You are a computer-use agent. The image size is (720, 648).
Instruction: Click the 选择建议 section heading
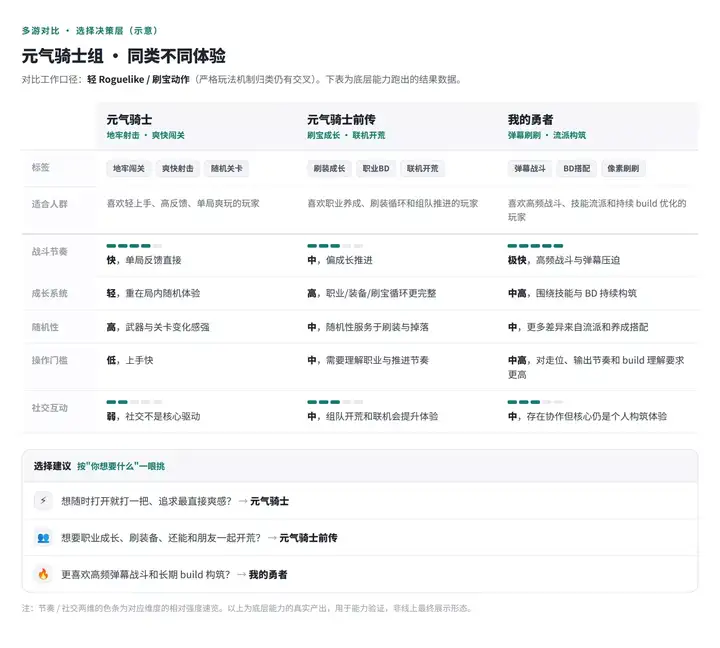pyautogui.click(x=52, y=466)
